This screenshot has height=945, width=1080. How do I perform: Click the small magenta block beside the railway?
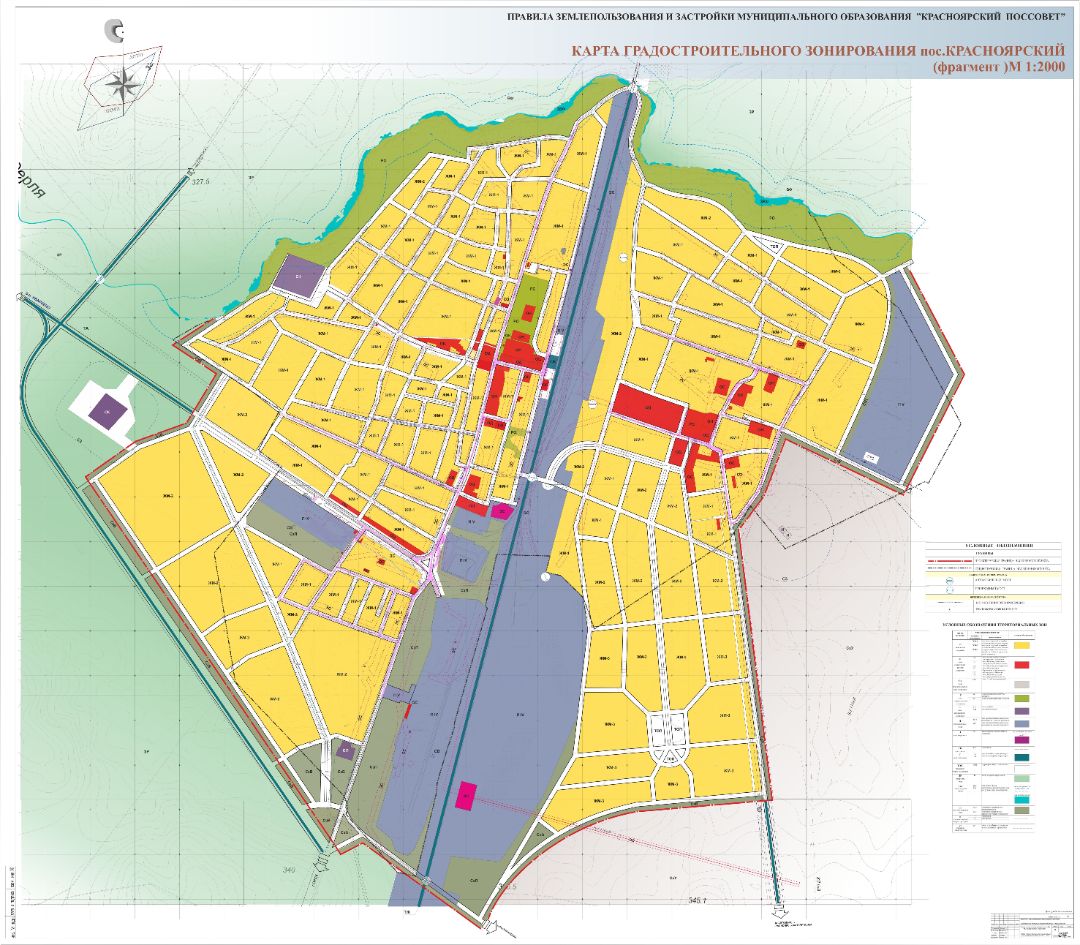[x=502, y=510]
